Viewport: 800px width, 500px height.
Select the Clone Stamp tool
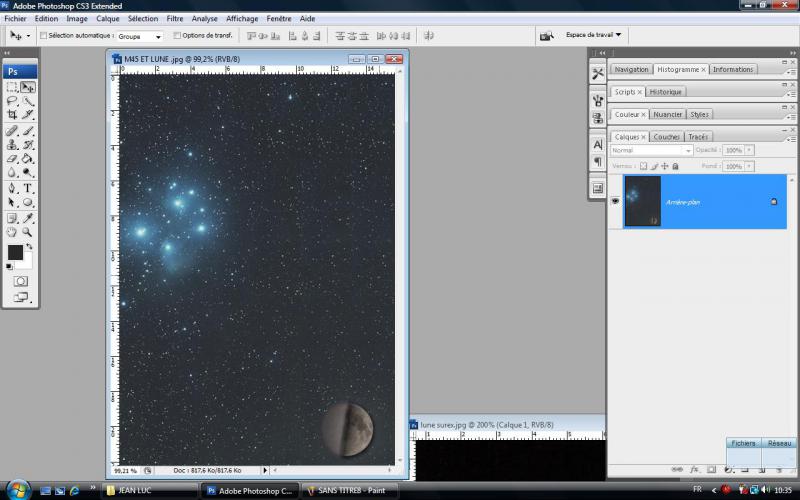click(12, 145)
